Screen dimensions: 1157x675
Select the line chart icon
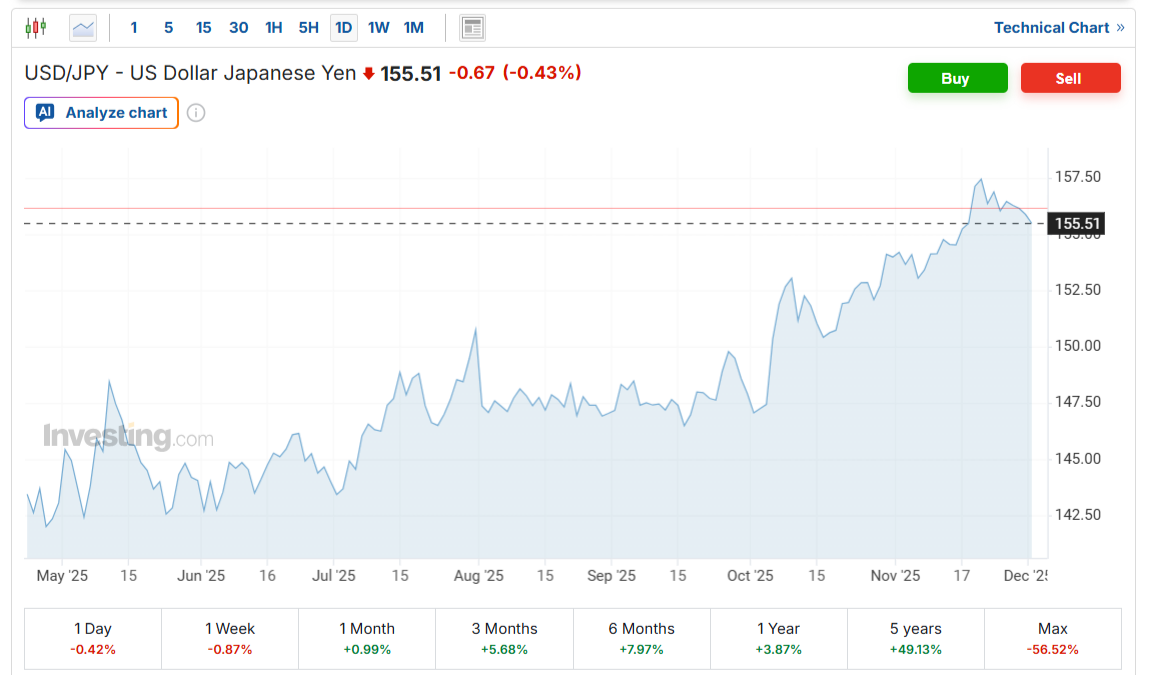pyautogui.click(x=82, y=27)
